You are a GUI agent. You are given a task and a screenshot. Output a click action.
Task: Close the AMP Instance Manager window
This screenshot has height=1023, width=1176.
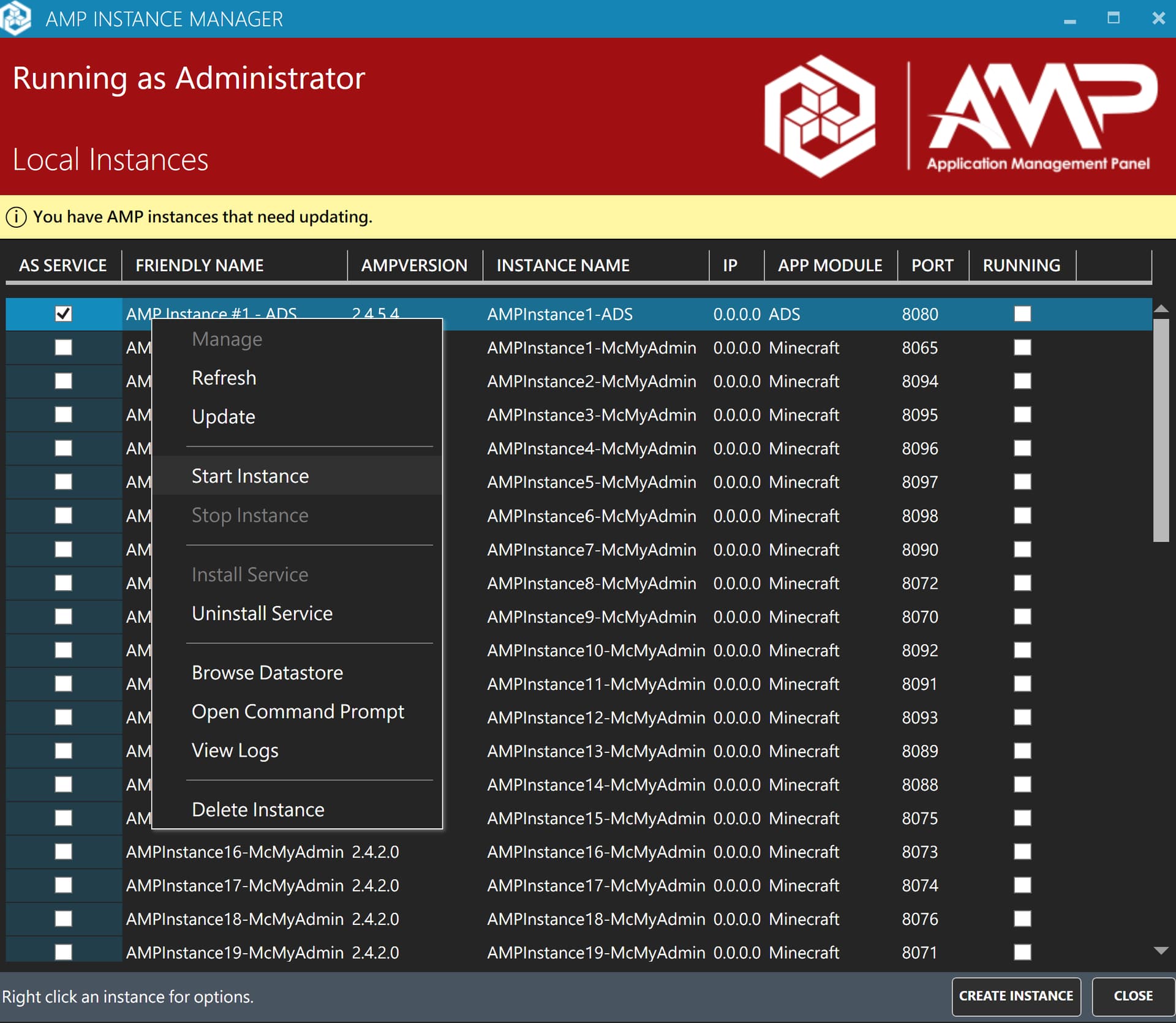pyautogui.click(x=1158, y=18)
